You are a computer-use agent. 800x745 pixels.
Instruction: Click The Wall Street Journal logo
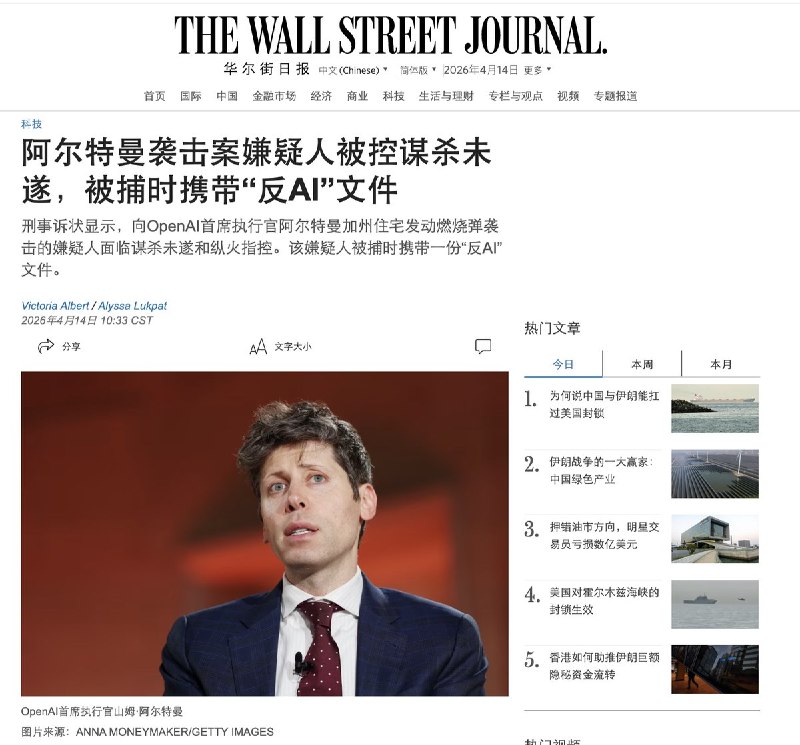391,35
